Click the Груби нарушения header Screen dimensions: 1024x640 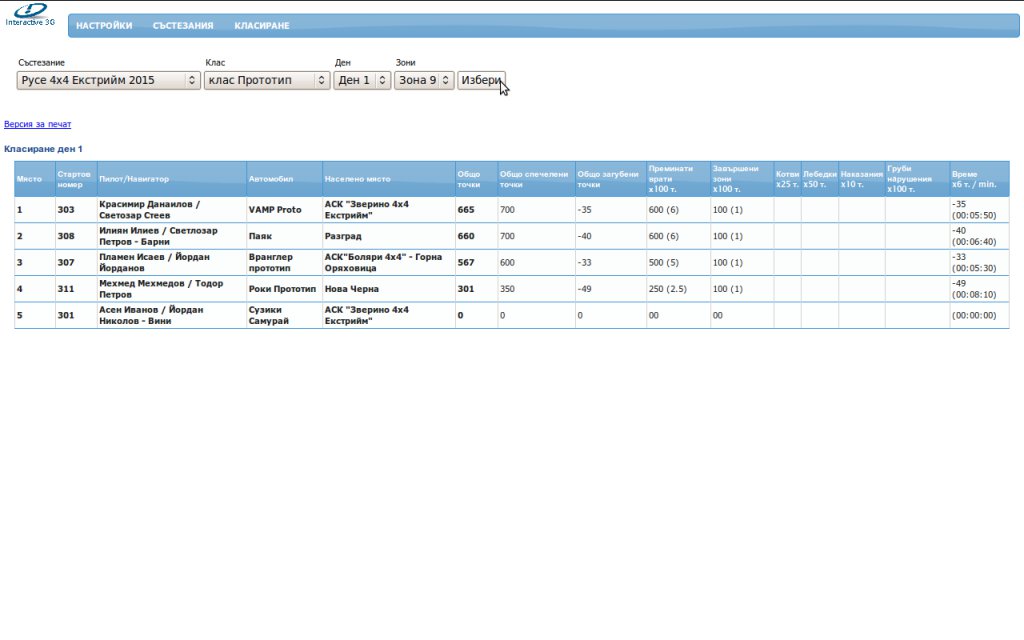click(917, 179)
